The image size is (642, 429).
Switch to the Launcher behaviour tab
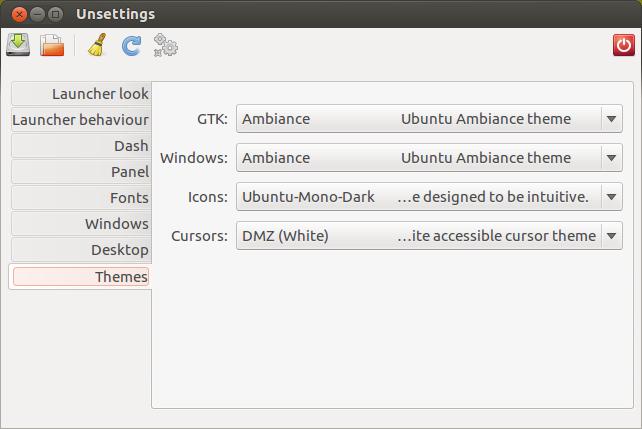coord(81,120)
